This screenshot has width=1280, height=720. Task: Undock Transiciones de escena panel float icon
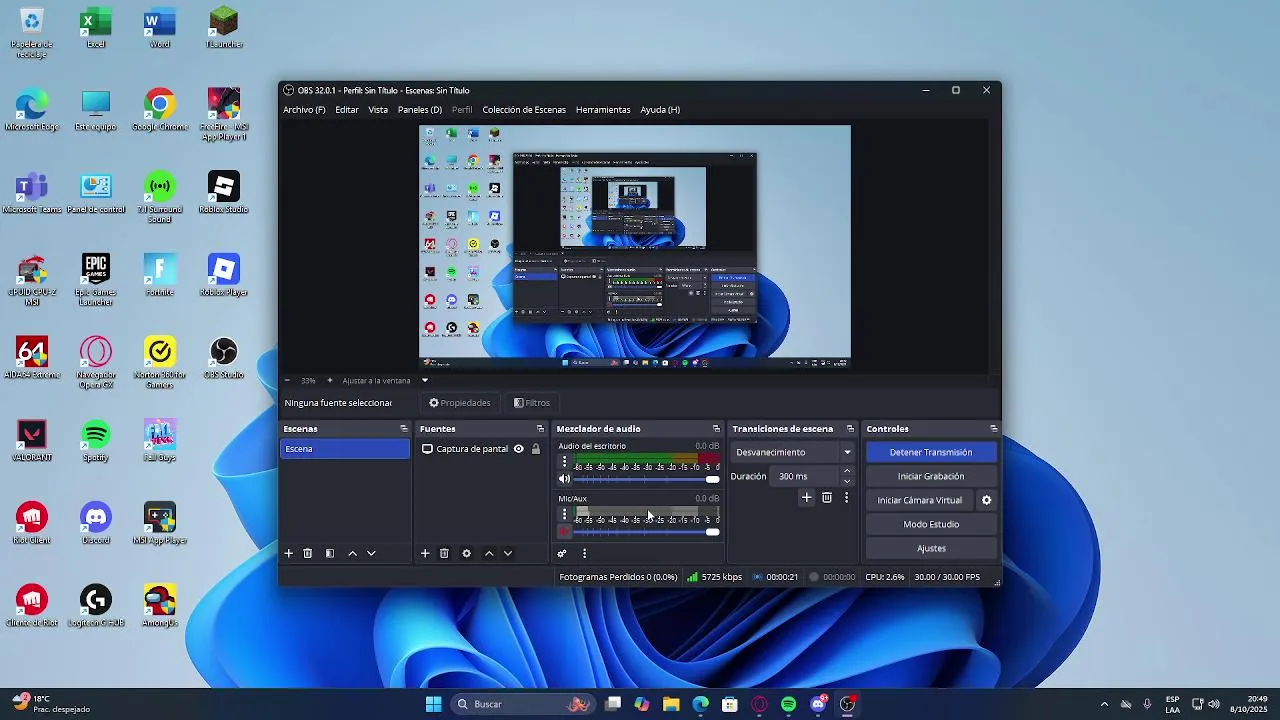tap(850, 429)
